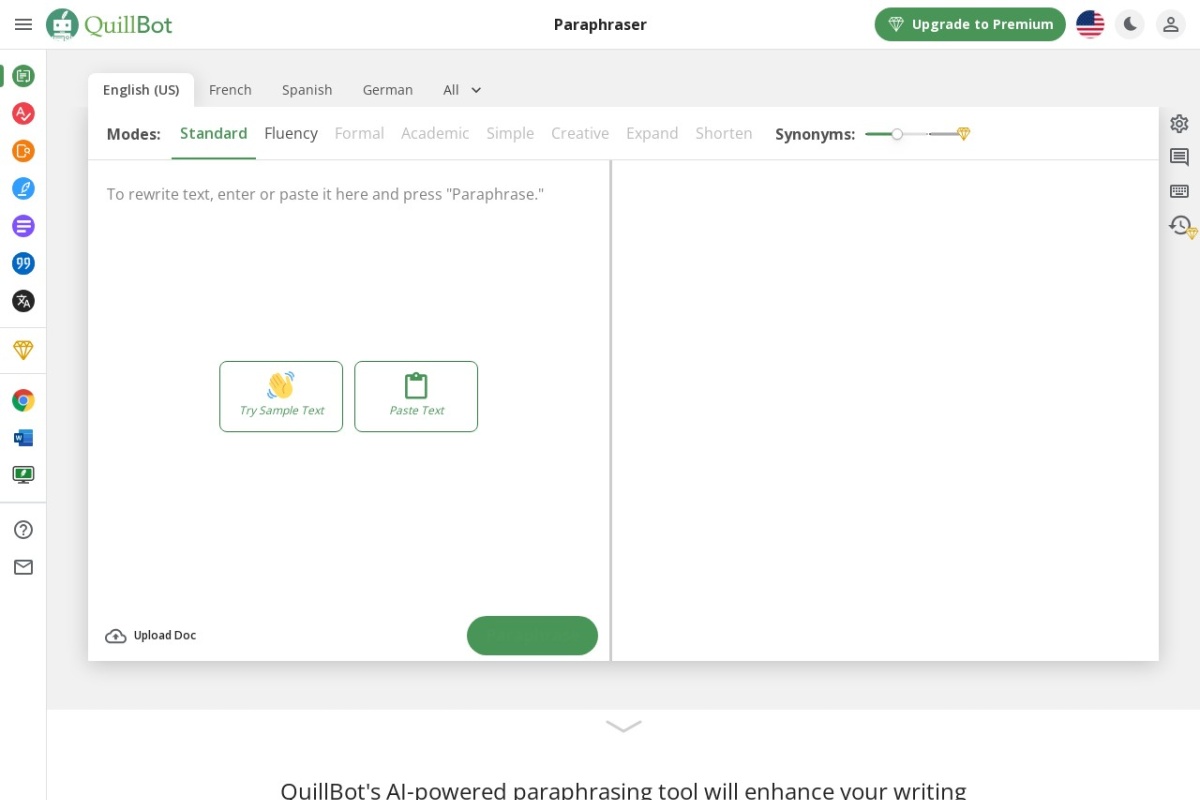Screen dimensions: 1200x800
Task: Open the Summarizer purple lines icon
Action: coord(23,226)
